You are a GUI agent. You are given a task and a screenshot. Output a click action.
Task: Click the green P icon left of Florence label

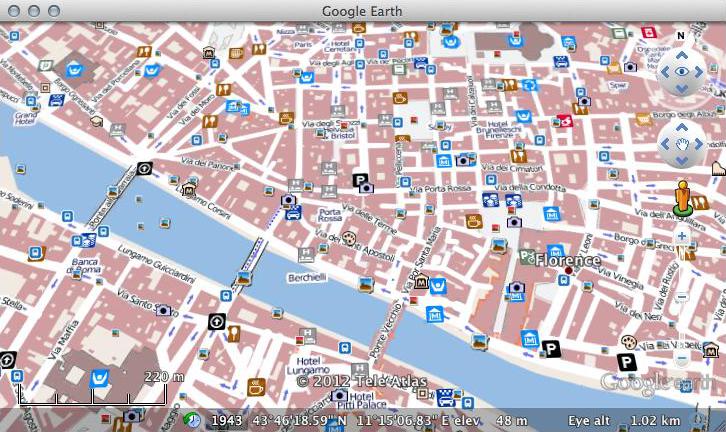(x=527, y=256)
